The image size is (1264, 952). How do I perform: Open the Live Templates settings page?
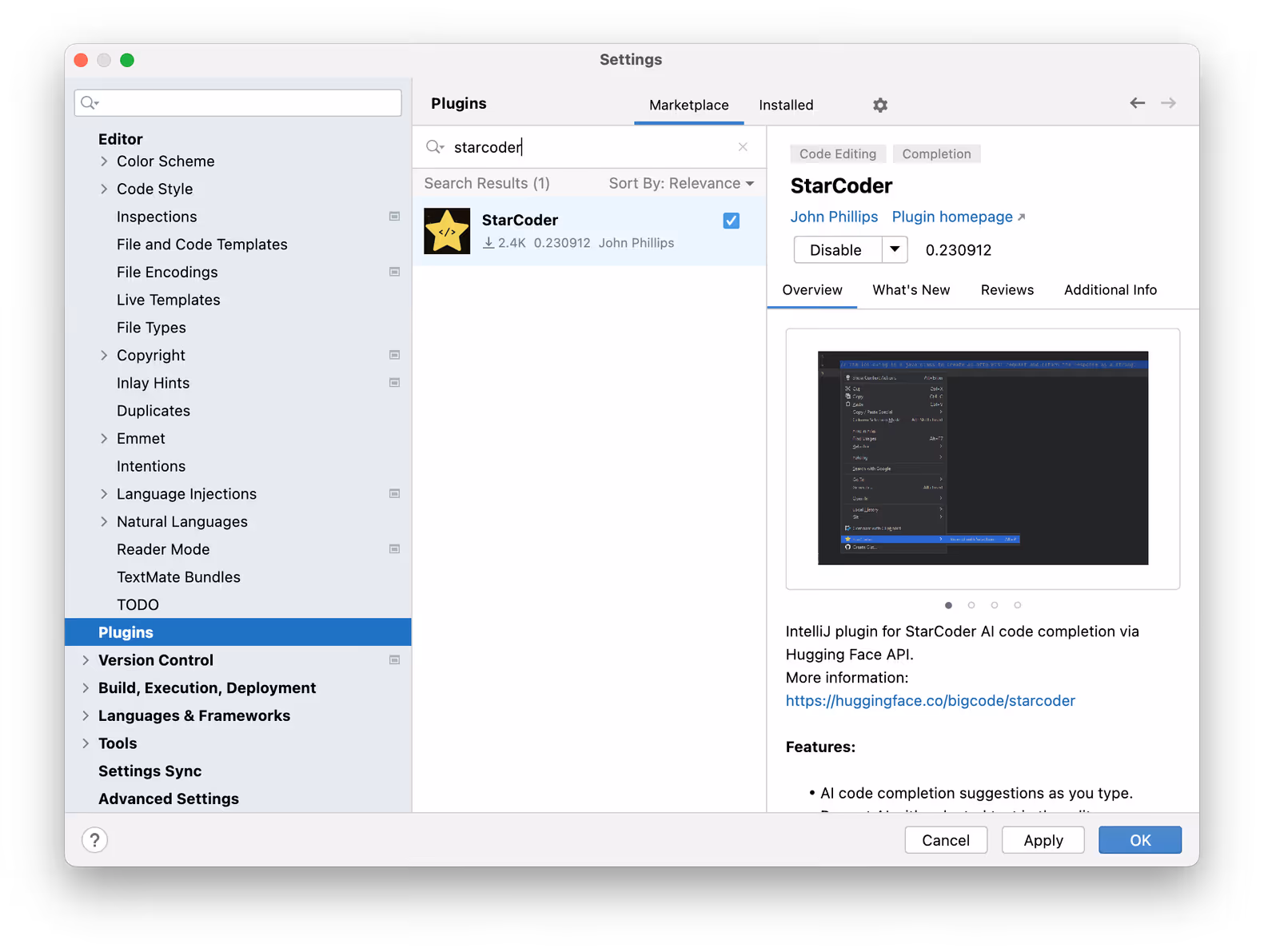point(168,300)
